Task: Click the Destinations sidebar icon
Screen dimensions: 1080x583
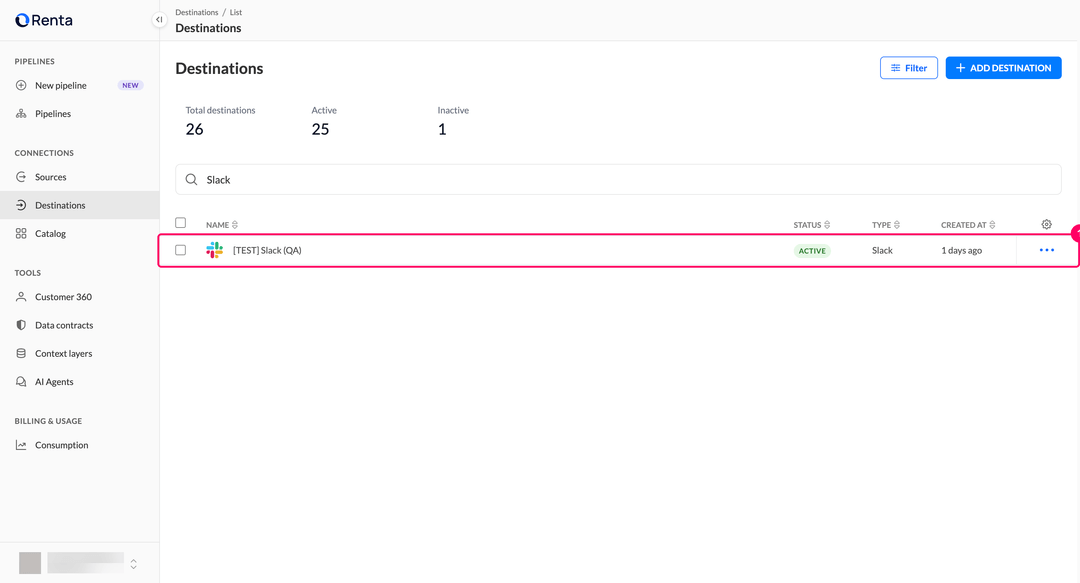Action: point(21,205)
